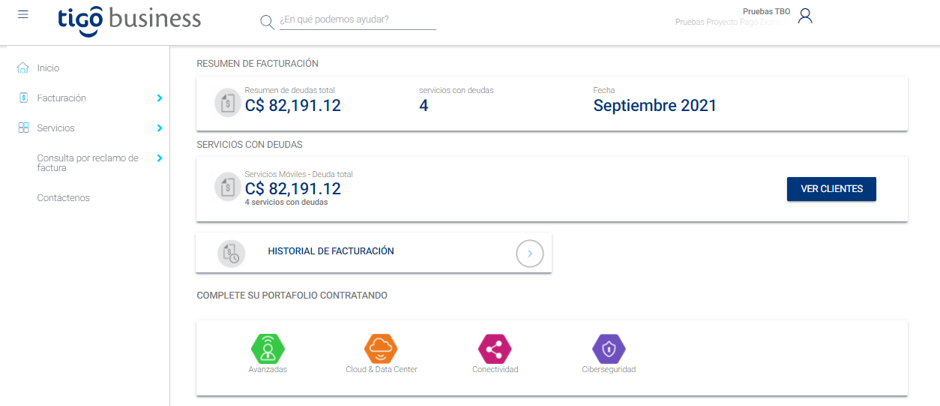Open the hamburger menu icon

click(23, 14)
